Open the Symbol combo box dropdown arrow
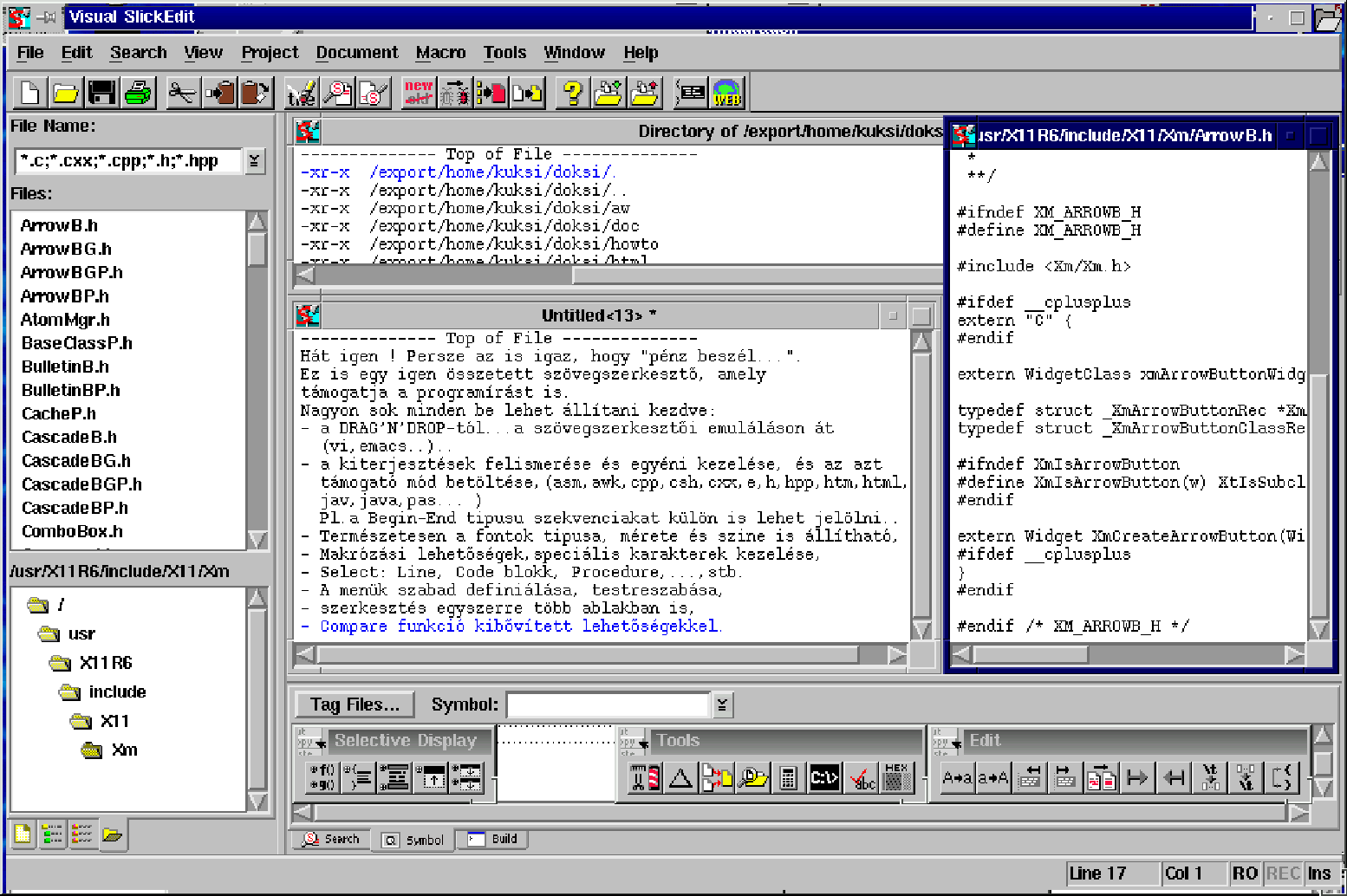This screenshot has height=896, width=1347. click(722, 704)
